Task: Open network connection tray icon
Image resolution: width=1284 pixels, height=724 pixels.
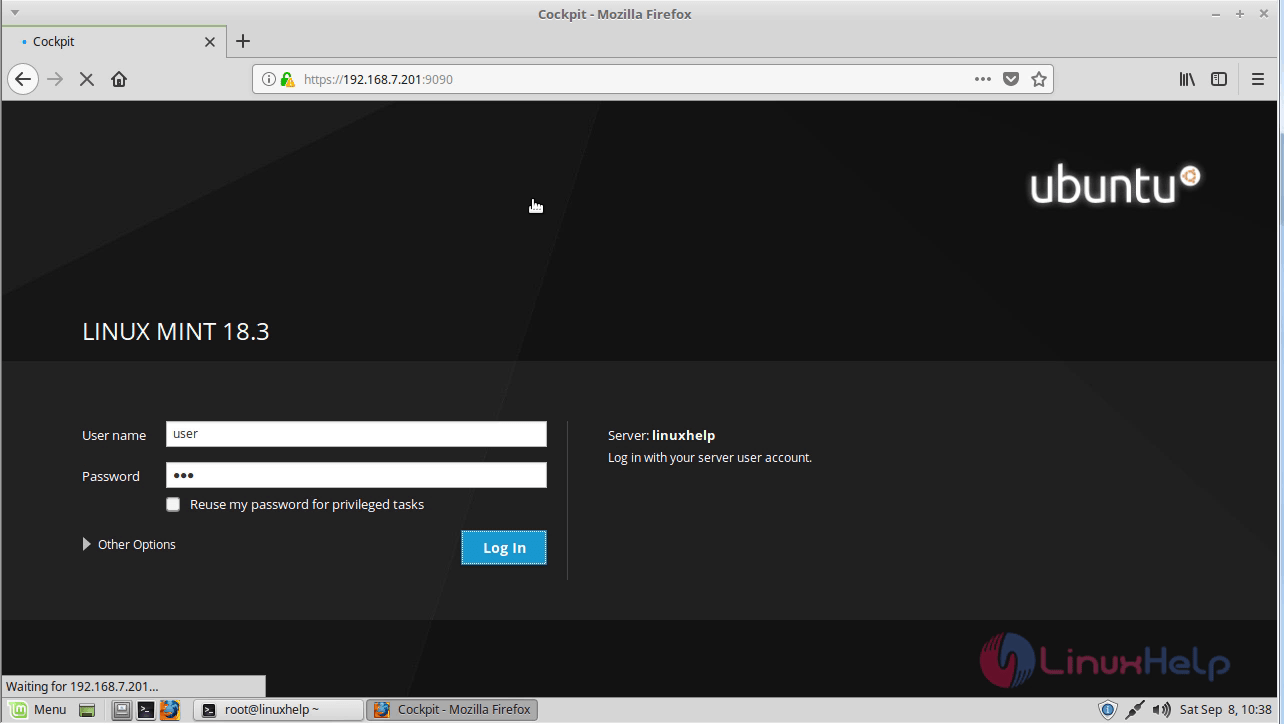Action: [x=1135, y=710]
